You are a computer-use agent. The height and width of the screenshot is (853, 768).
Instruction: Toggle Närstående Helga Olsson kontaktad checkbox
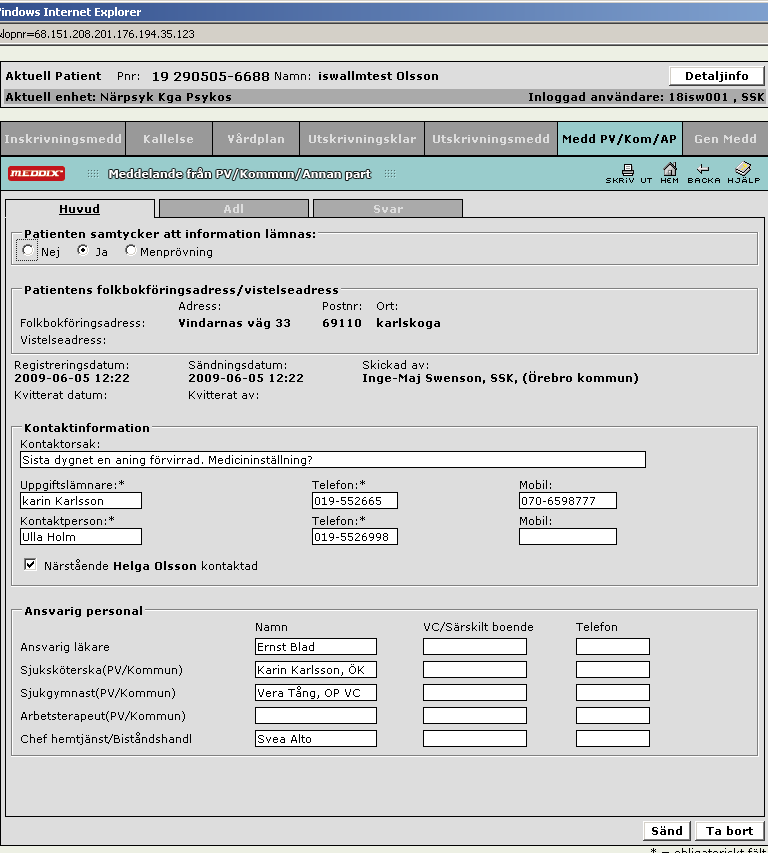[x=30, y=565]
